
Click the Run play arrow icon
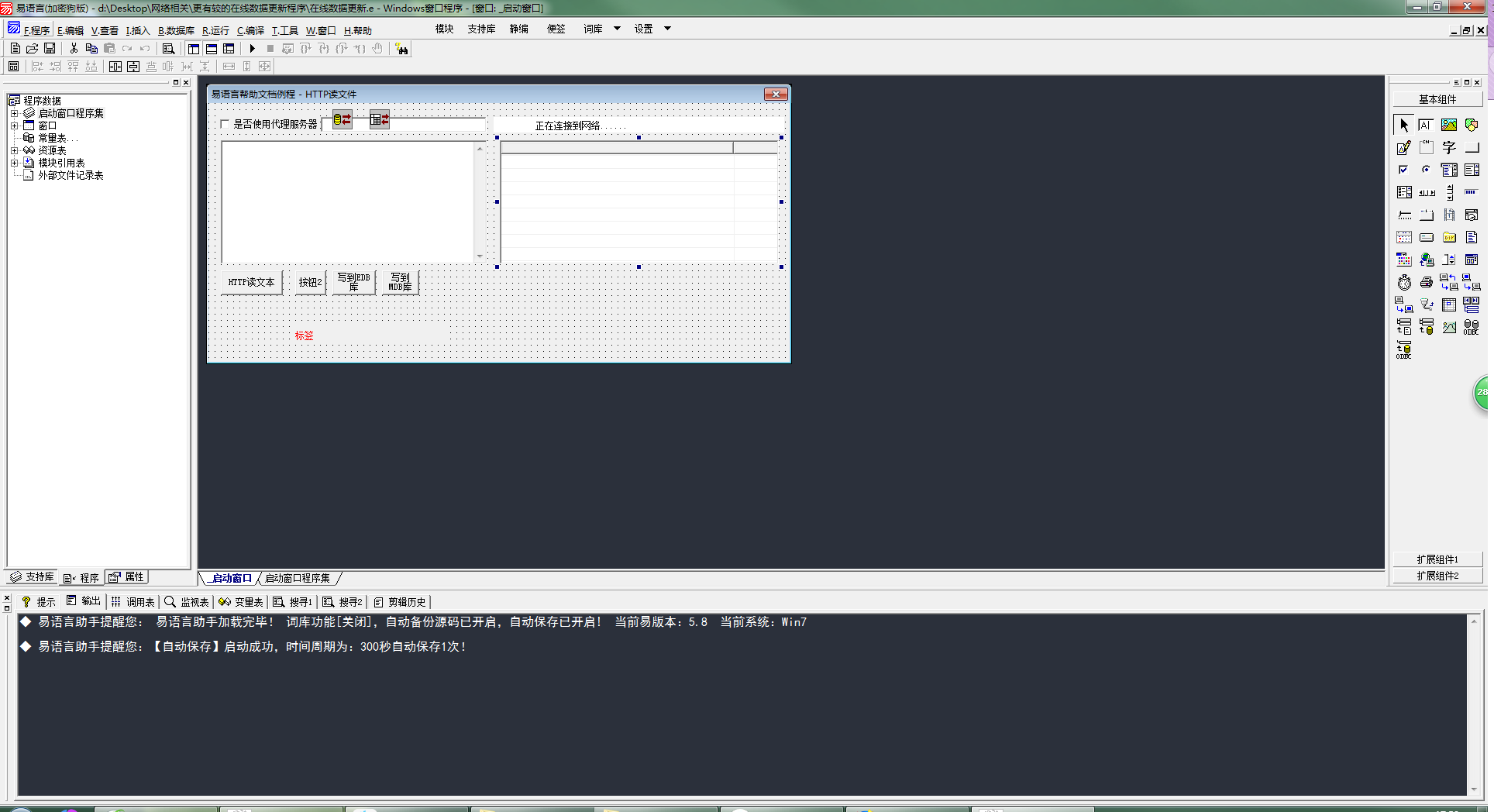[x=252, y=48]
